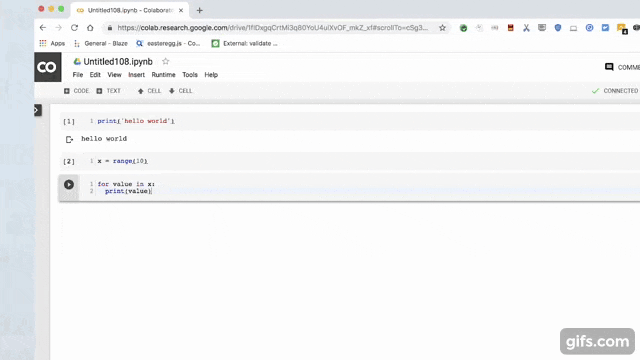
Task: Select the print('hello world') cell
Action: click(x=351, y=121)
